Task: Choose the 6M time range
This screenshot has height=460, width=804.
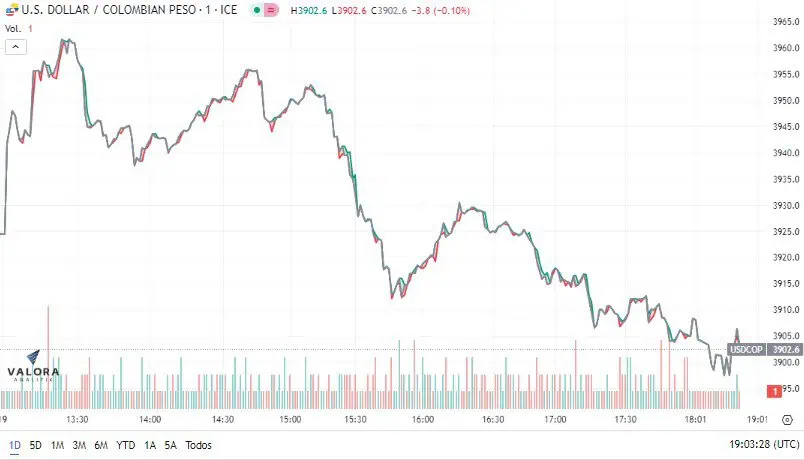Action: point(101,445)
